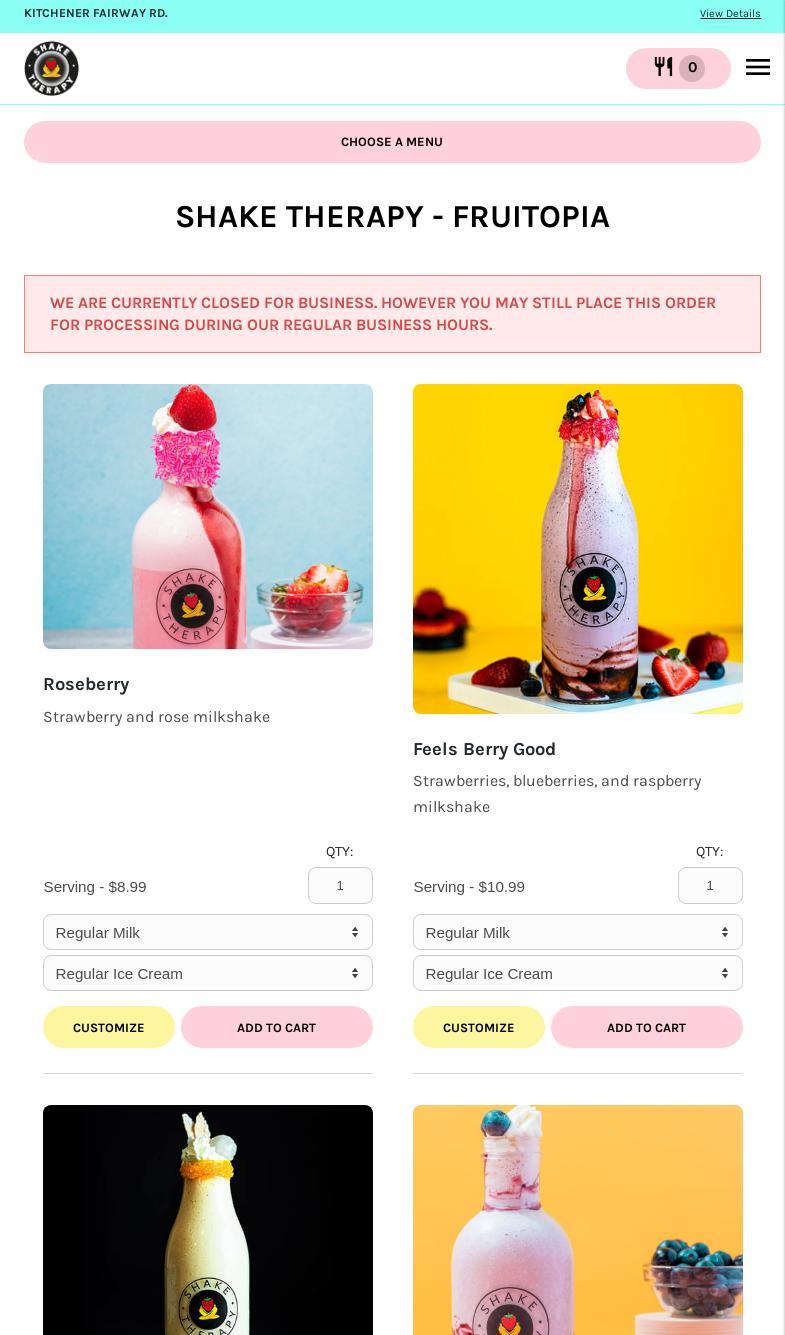Click the Roseberry milkshake photo

(x=208, y=516)
